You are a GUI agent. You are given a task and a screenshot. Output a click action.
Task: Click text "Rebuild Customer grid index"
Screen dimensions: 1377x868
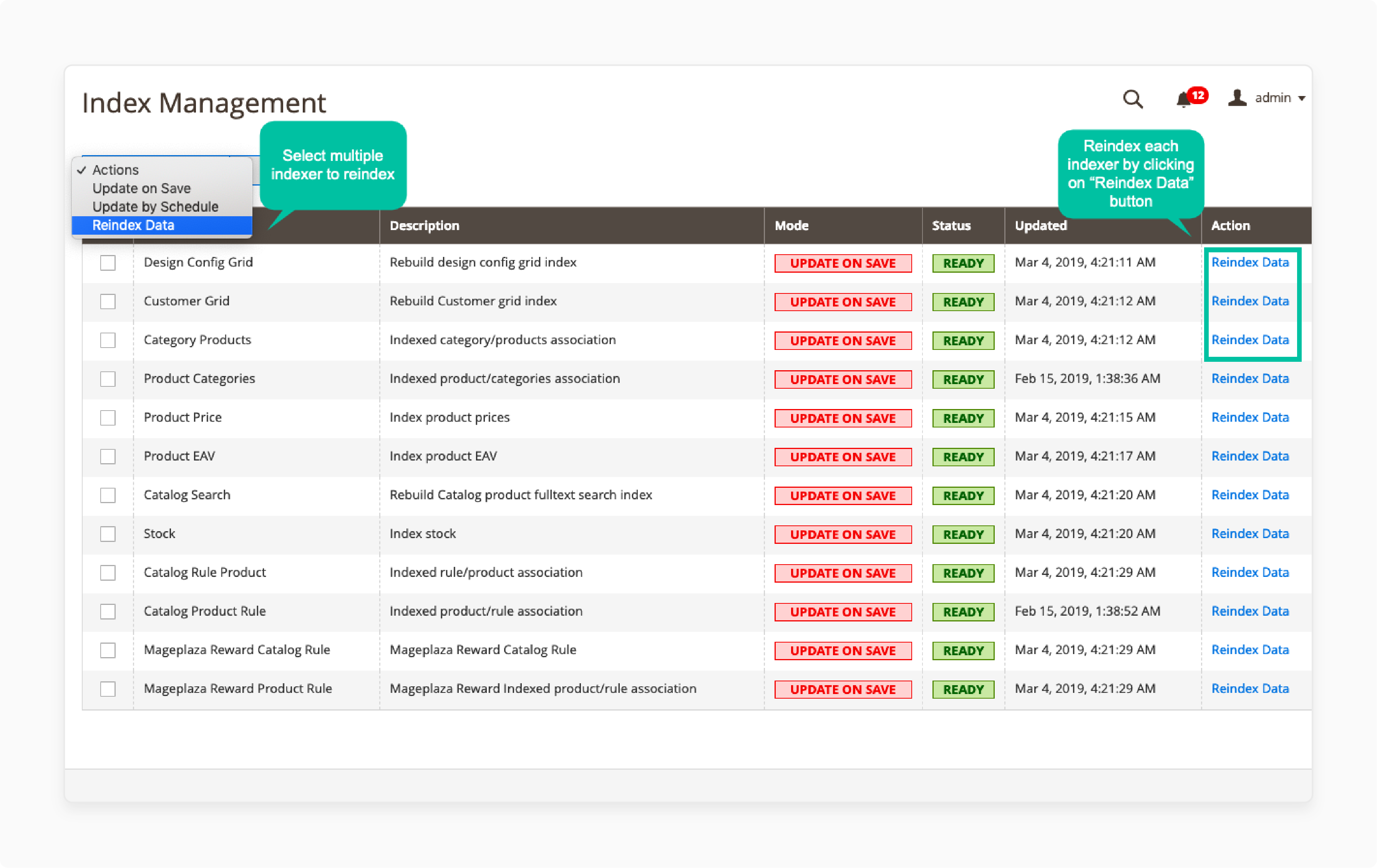473,301
